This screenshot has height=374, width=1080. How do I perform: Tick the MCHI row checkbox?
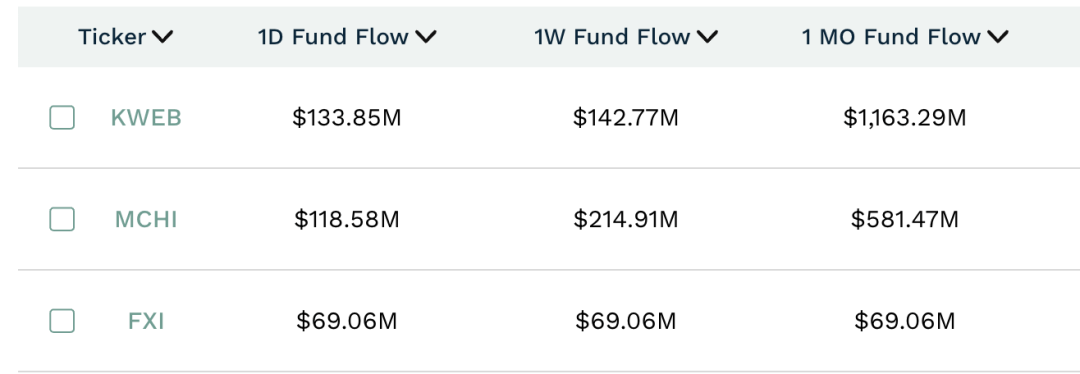point(62,220)
